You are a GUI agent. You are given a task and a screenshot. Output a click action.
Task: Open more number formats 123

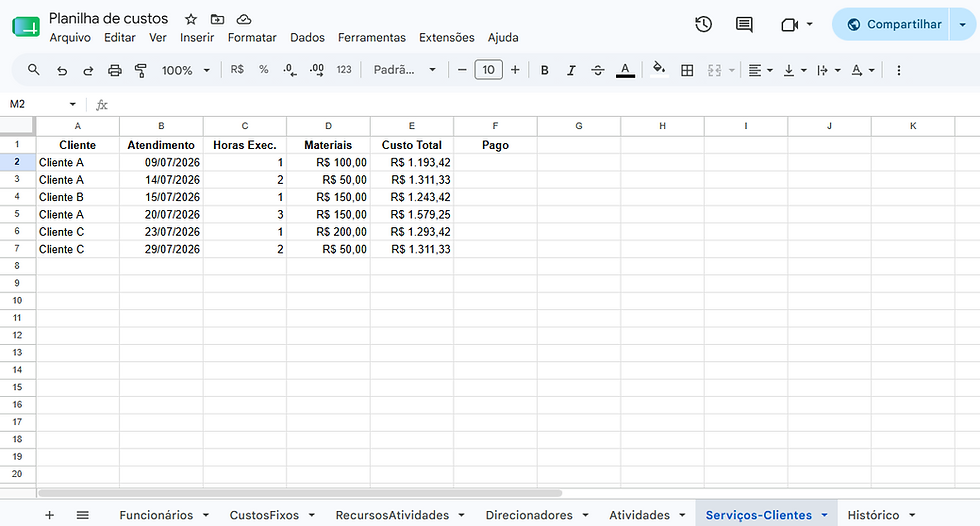pyautogui.click(x=344, y=70)
